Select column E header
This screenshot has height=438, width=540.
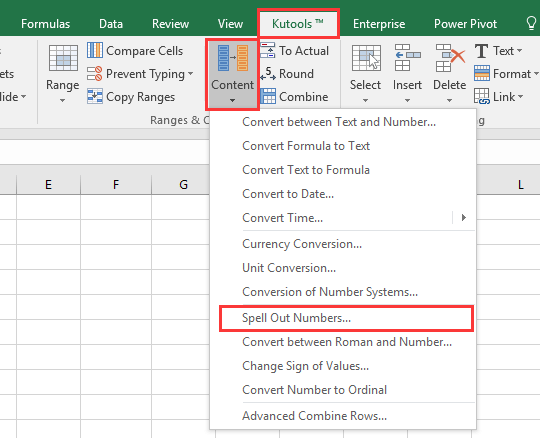[48, 185]
